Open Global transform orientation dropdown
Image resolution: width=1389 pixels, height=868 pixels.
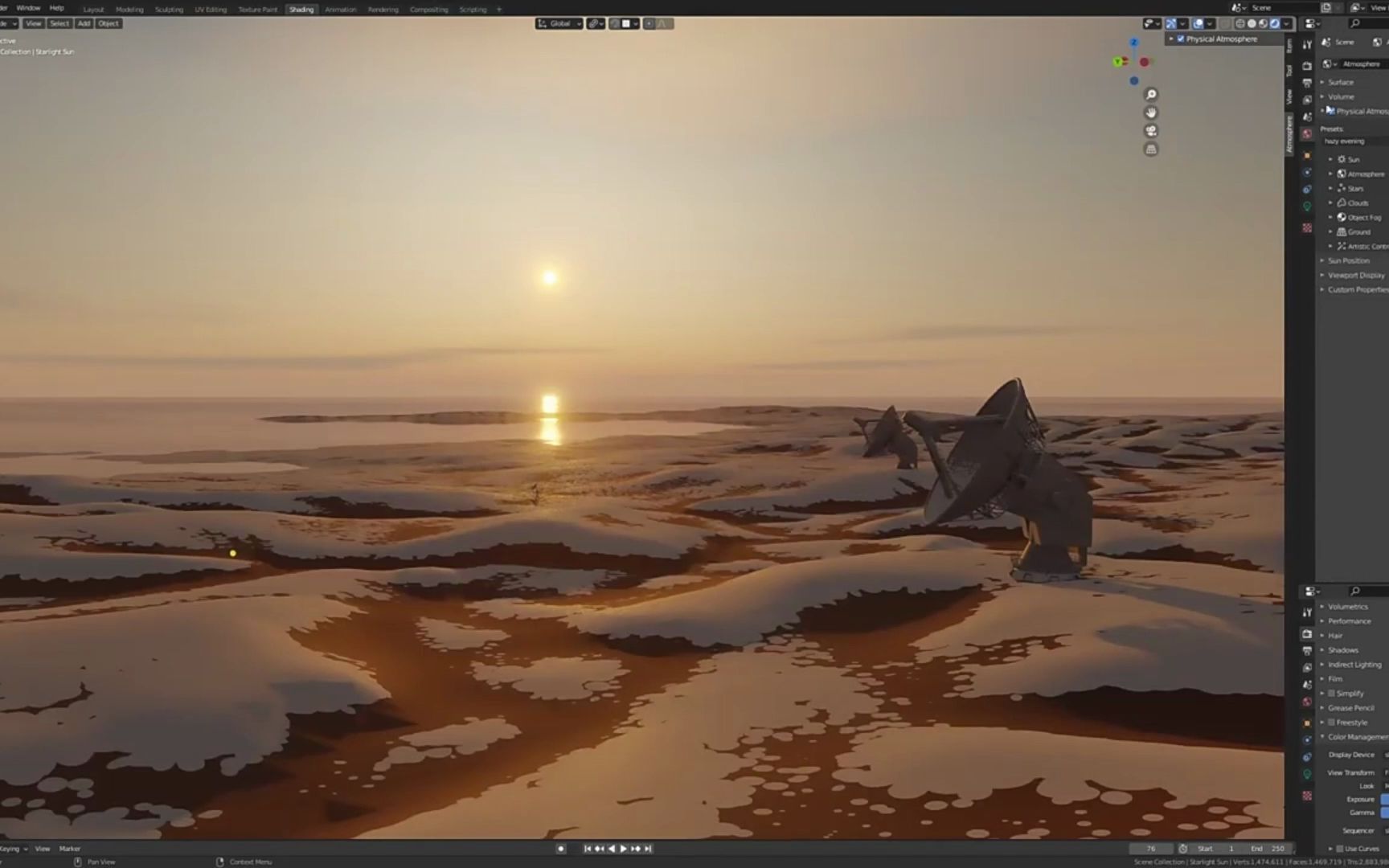tap(559, 23)
